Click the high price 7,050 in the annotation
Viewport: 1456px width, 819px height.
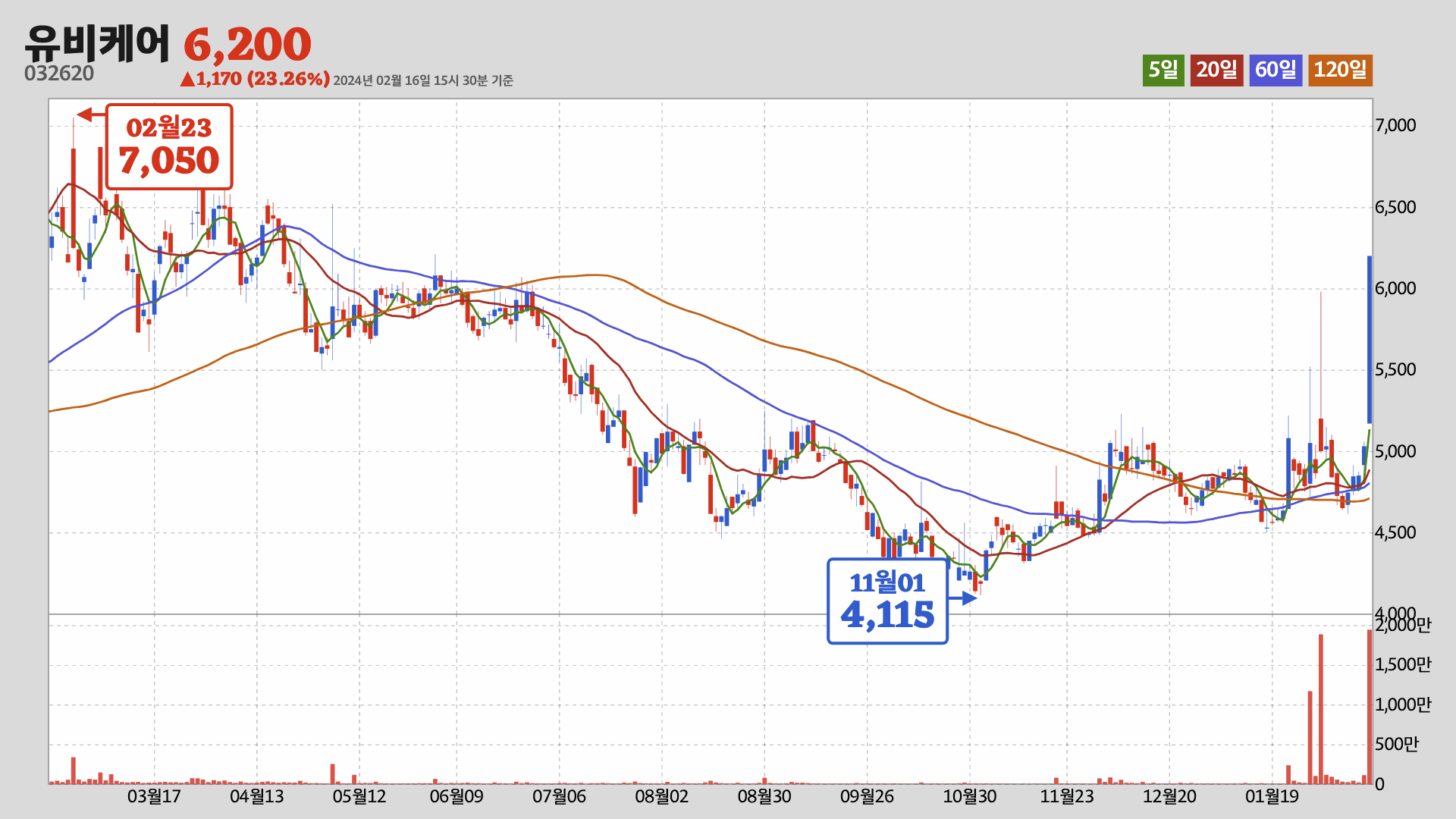point(168,161)
